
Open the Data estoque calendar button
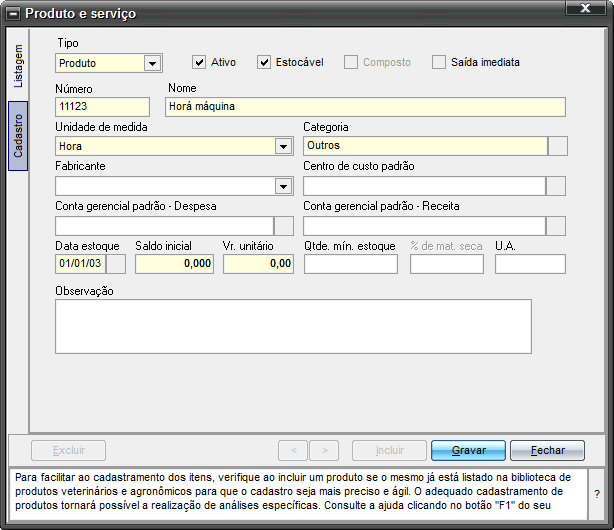(x=116, y=264)
